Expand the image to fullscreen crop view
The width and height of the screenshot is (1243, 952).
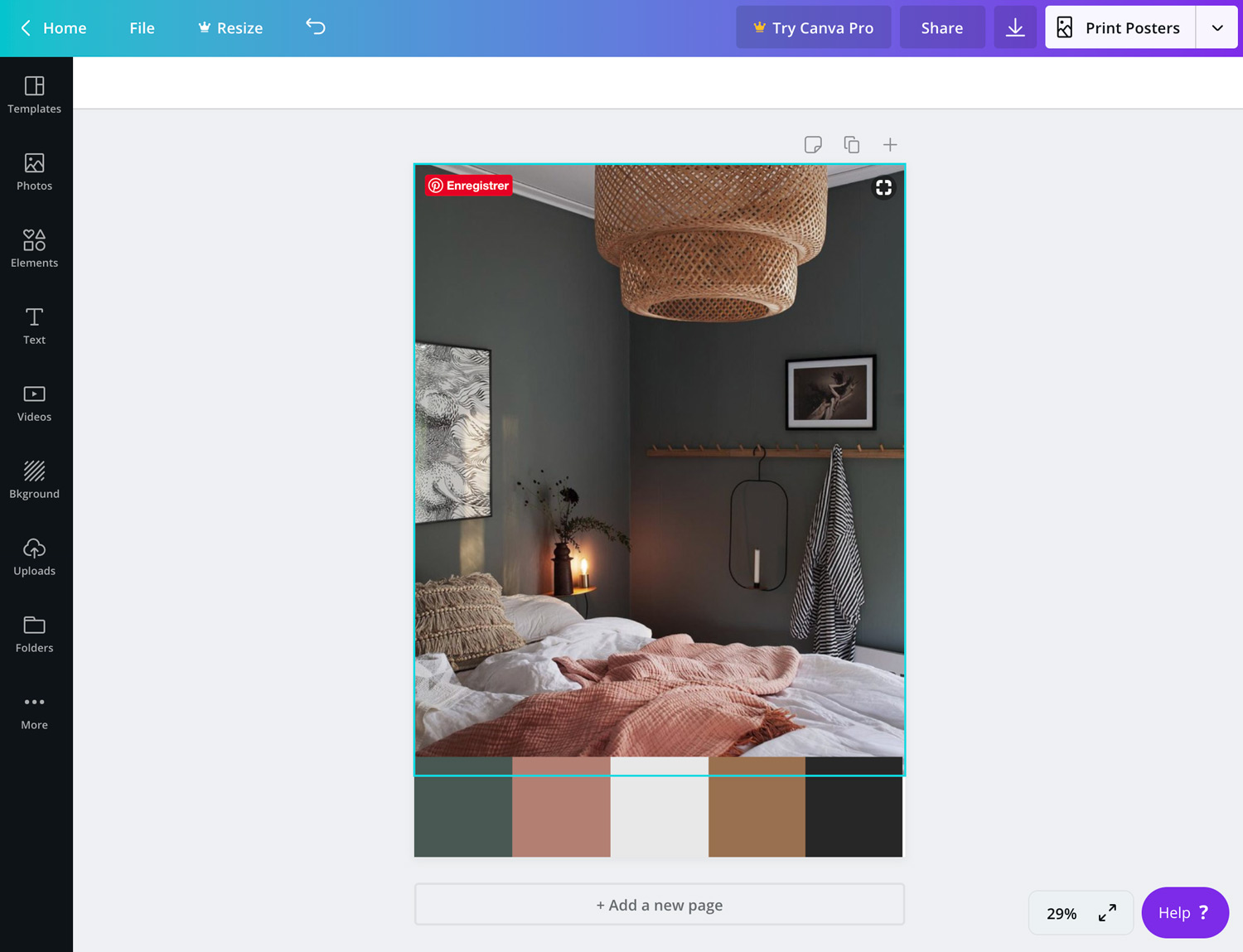[x=883, y=187]
